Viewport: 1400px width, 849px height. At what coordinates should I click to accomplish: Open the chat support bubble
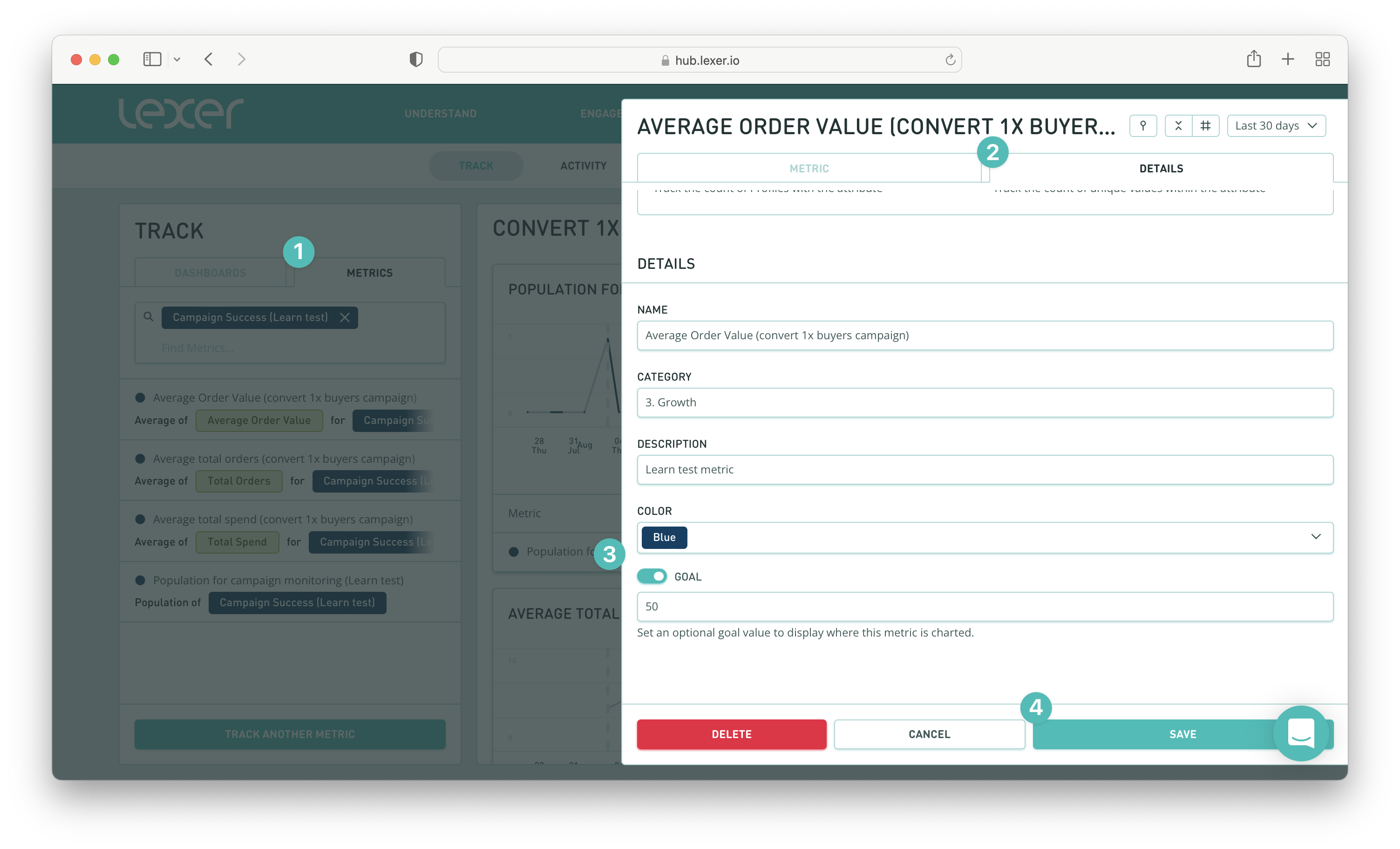[1301, 733]
